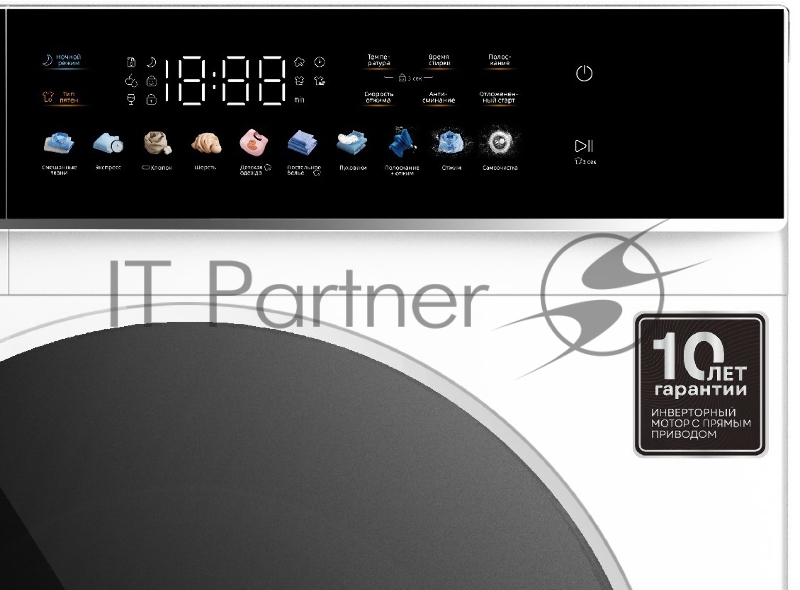Viewport: 800px width, 590px height.
Task: Tap the clock delay indicator icon
Action: [319, 62]
